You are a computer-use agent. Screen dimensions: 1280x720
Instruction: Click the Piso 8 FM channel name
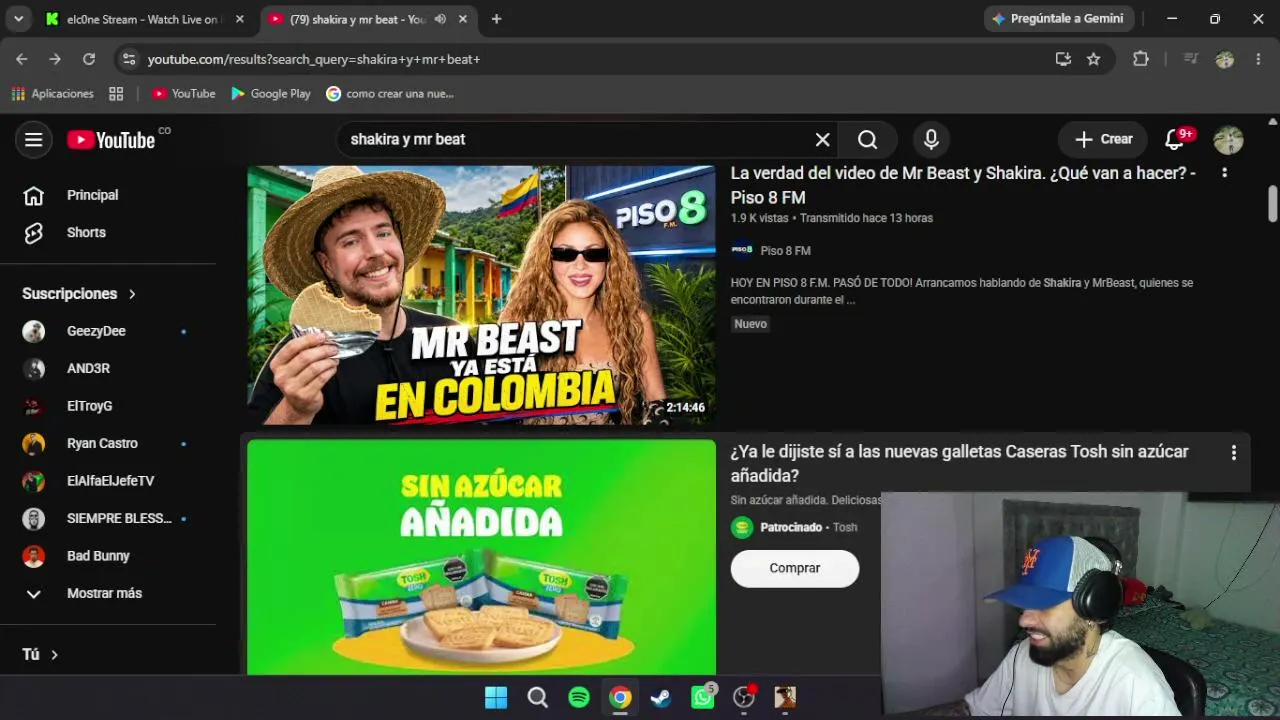pyautogui.click(x=785, y=251)
